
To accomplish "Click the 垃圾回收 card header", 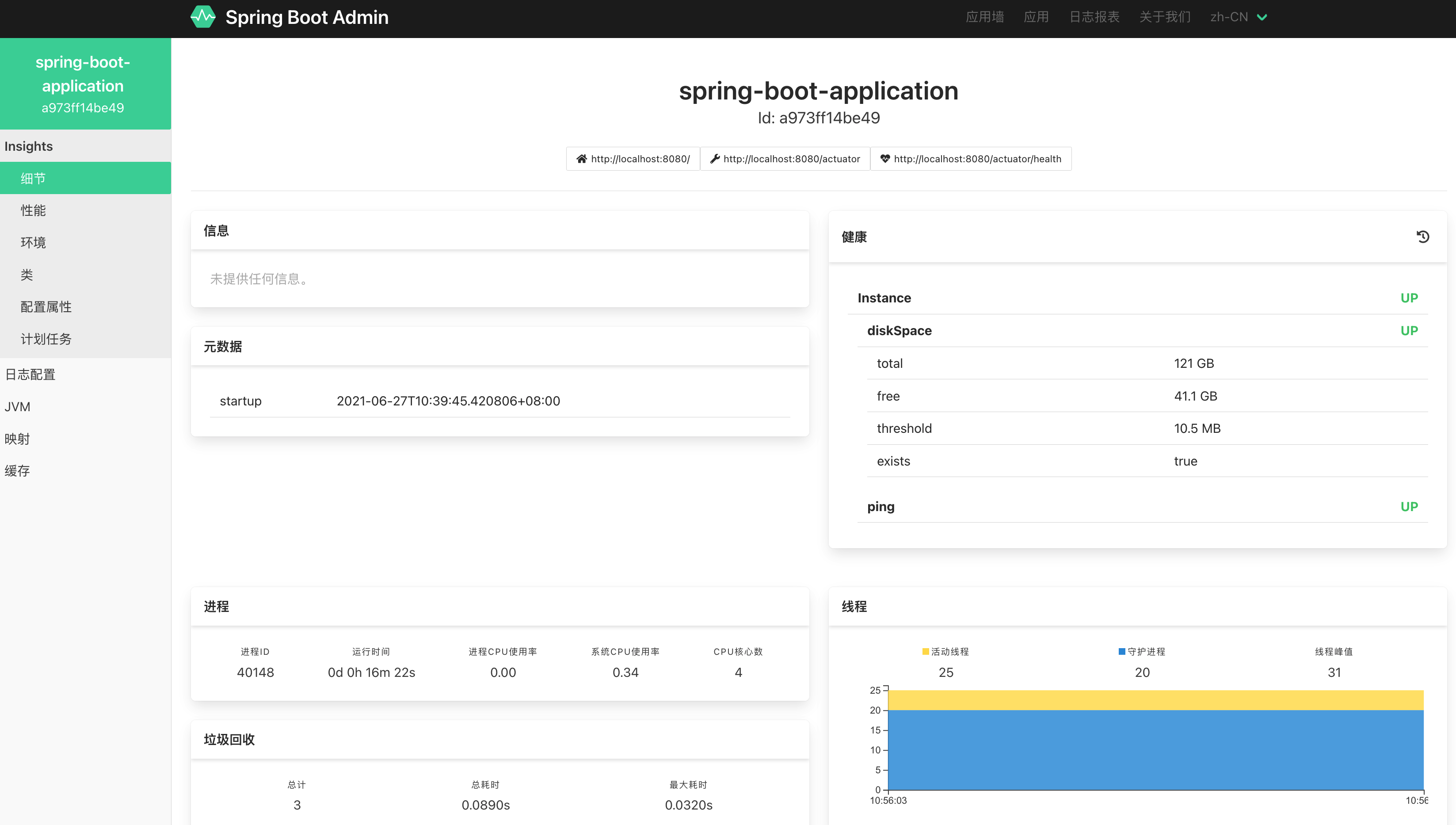I will pyautogui.click(x=500, y=739).
